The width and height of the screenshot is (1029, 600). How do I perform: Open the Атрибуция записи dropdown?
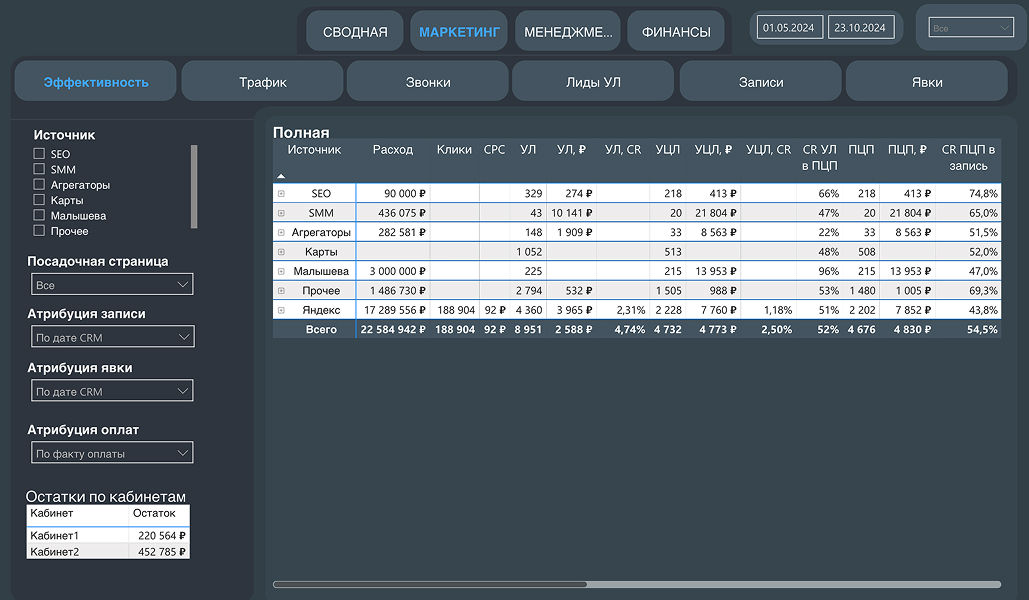[111, 338]
